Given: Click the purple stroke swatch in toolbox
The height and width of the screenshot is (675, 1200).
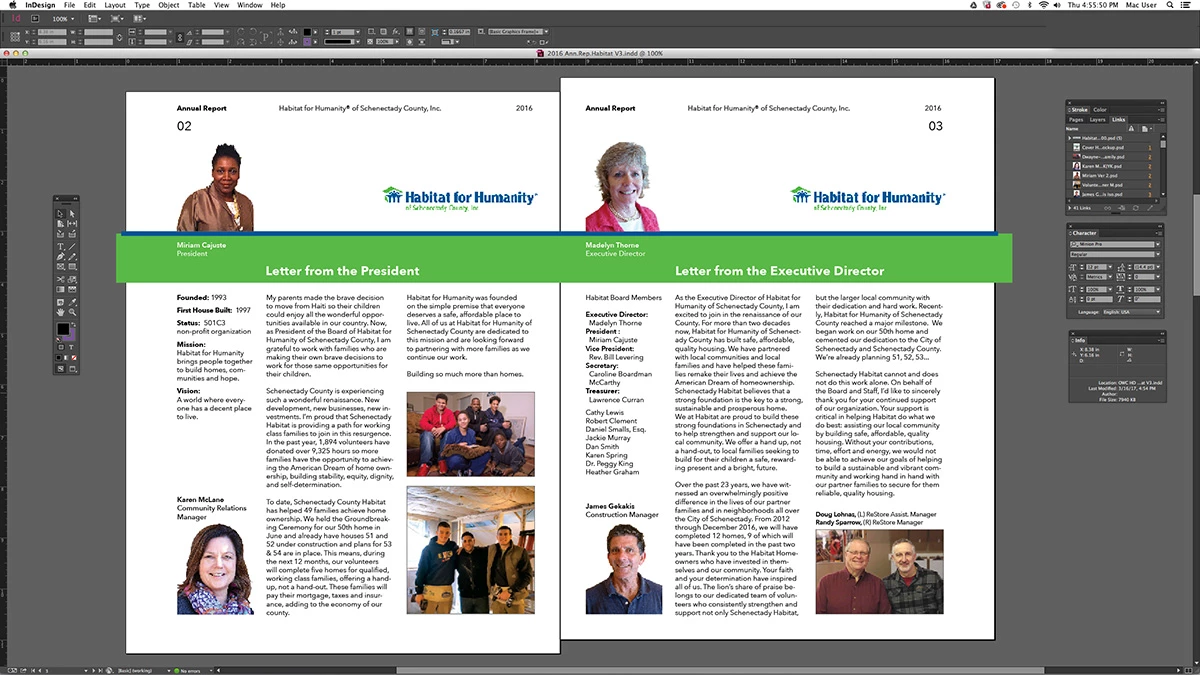Looking at the screenshot, I should pos(71,336).
